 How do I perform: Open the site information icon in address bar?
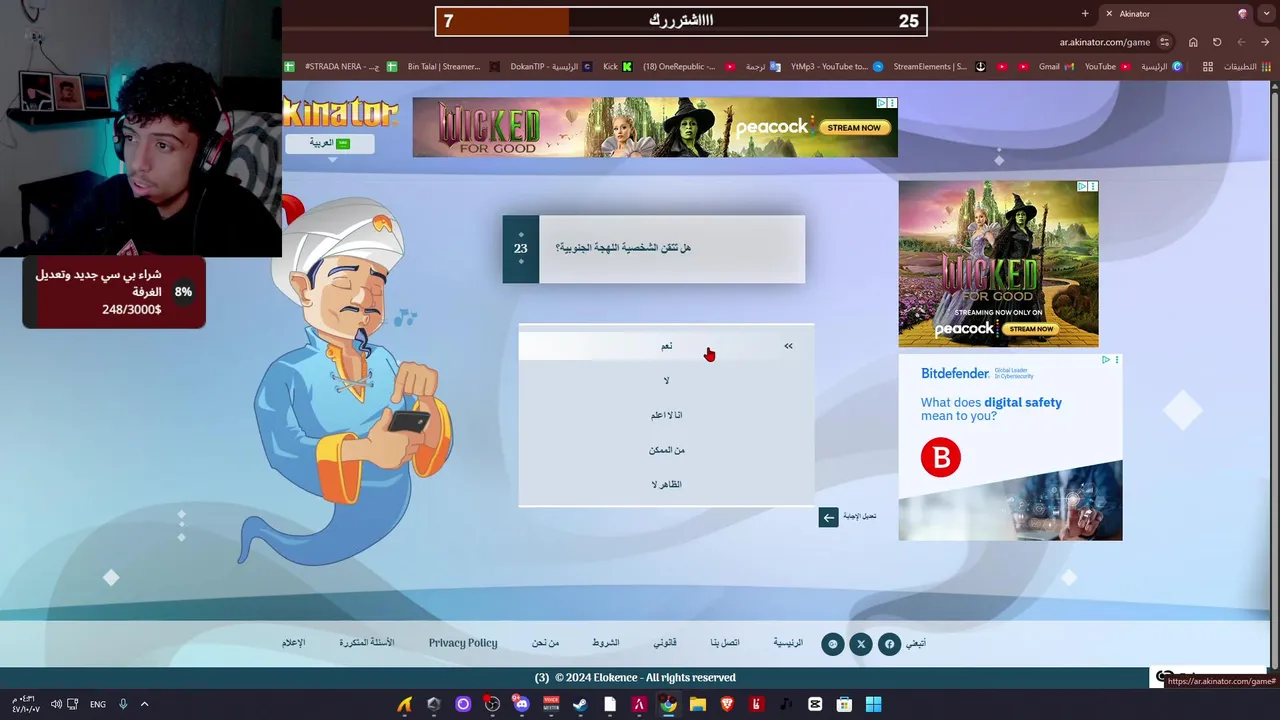point(1165,42)
